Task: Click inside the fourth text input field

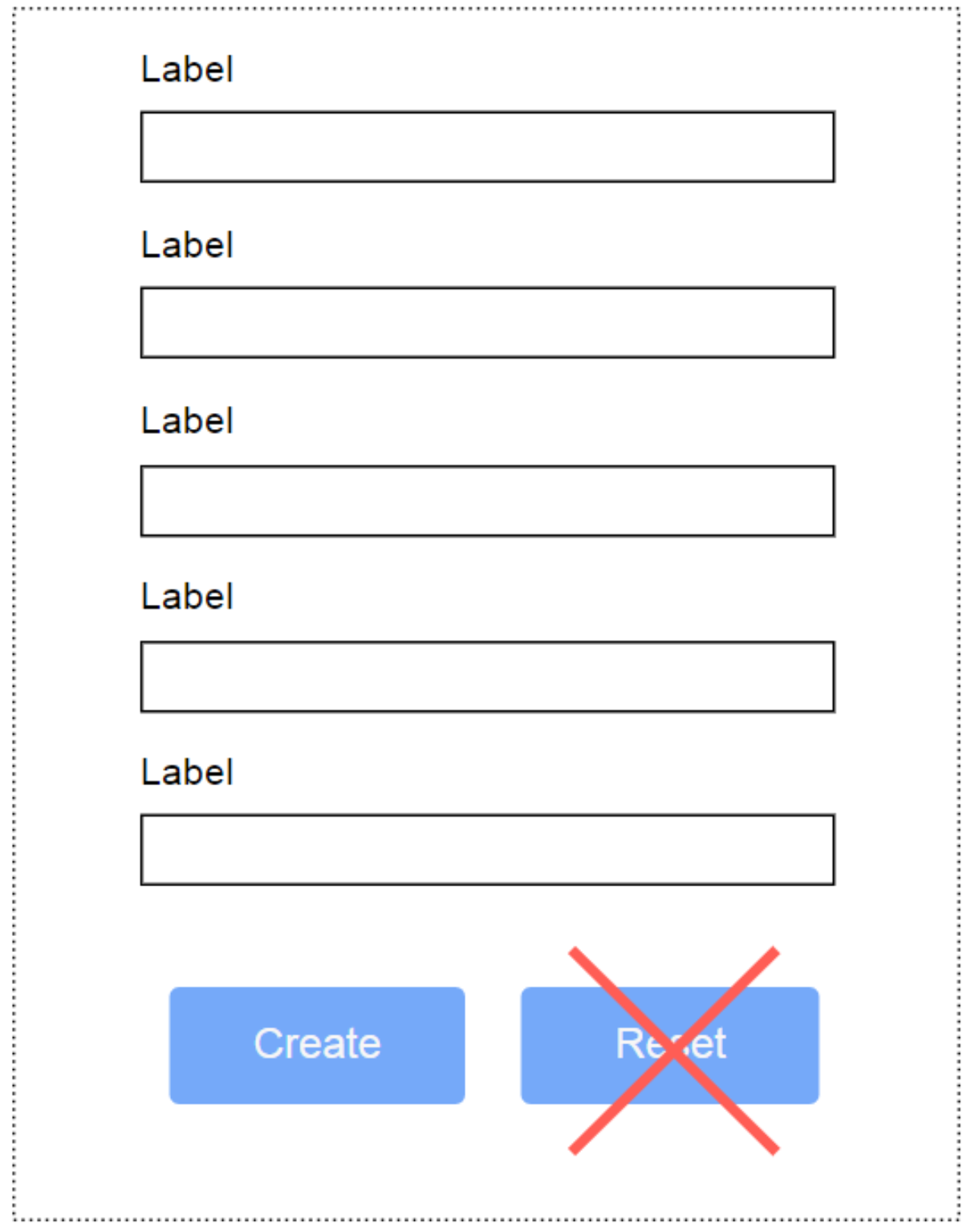Action: click(x=485, y=675)
